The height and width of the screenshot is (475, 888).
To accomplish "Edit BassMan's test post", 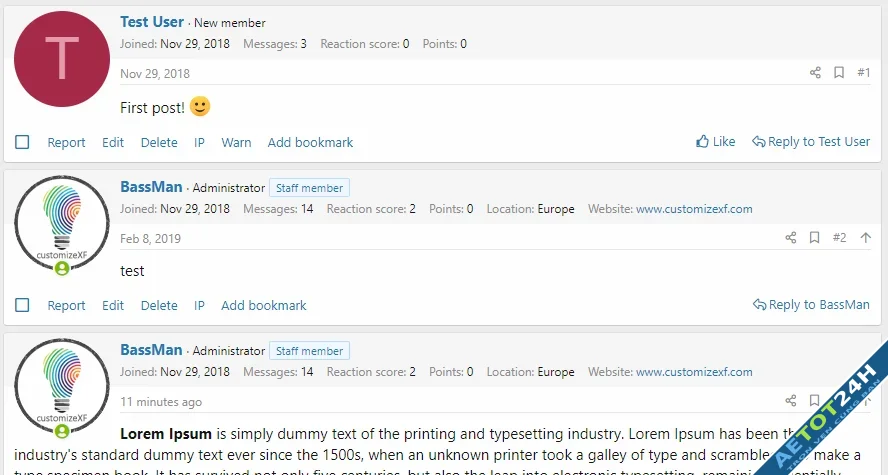I will [113, 305].
